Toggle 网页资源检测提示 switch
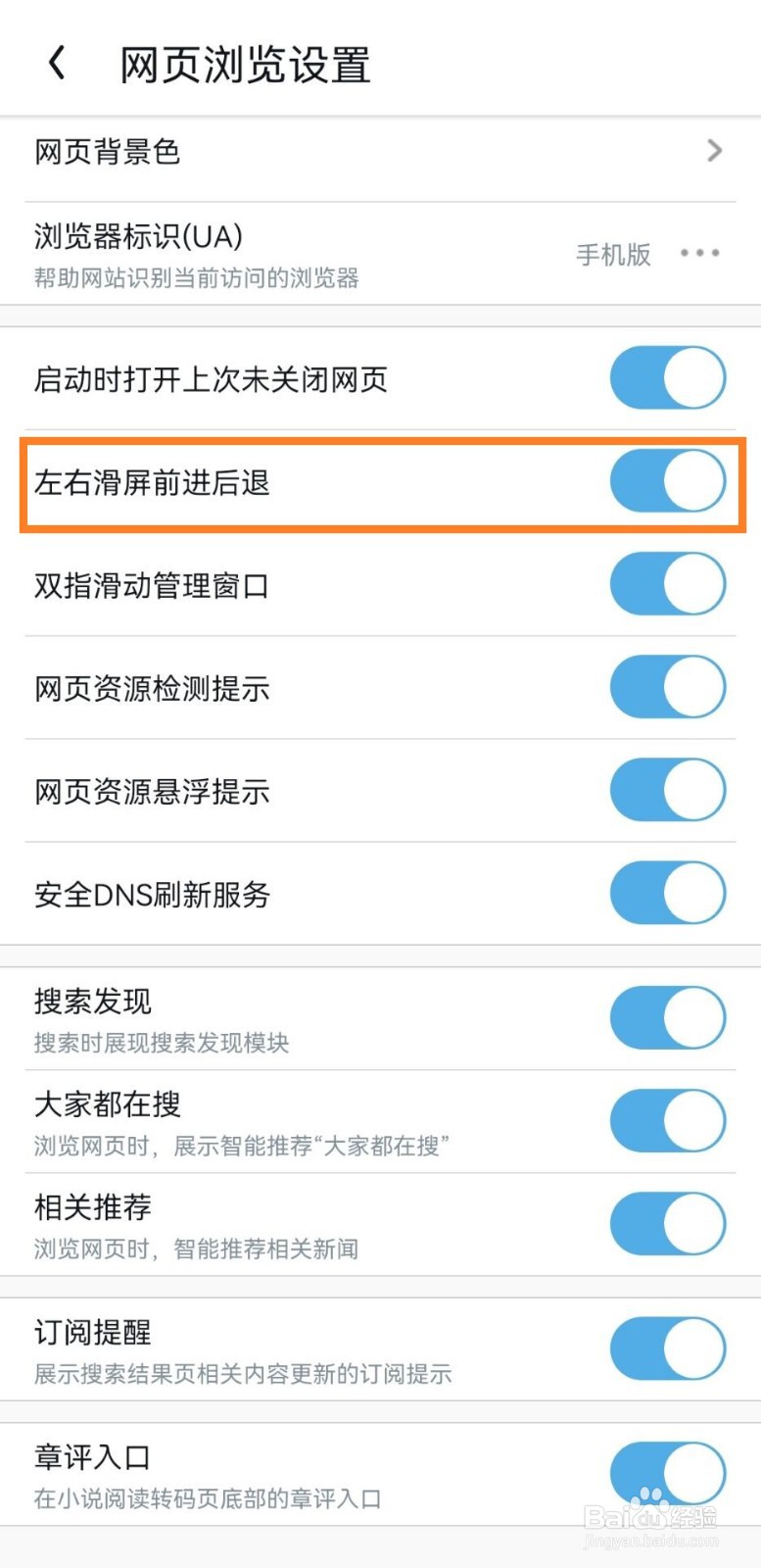Image resolution: width=761 pixels, height=1568 pixels. (667, 687)
